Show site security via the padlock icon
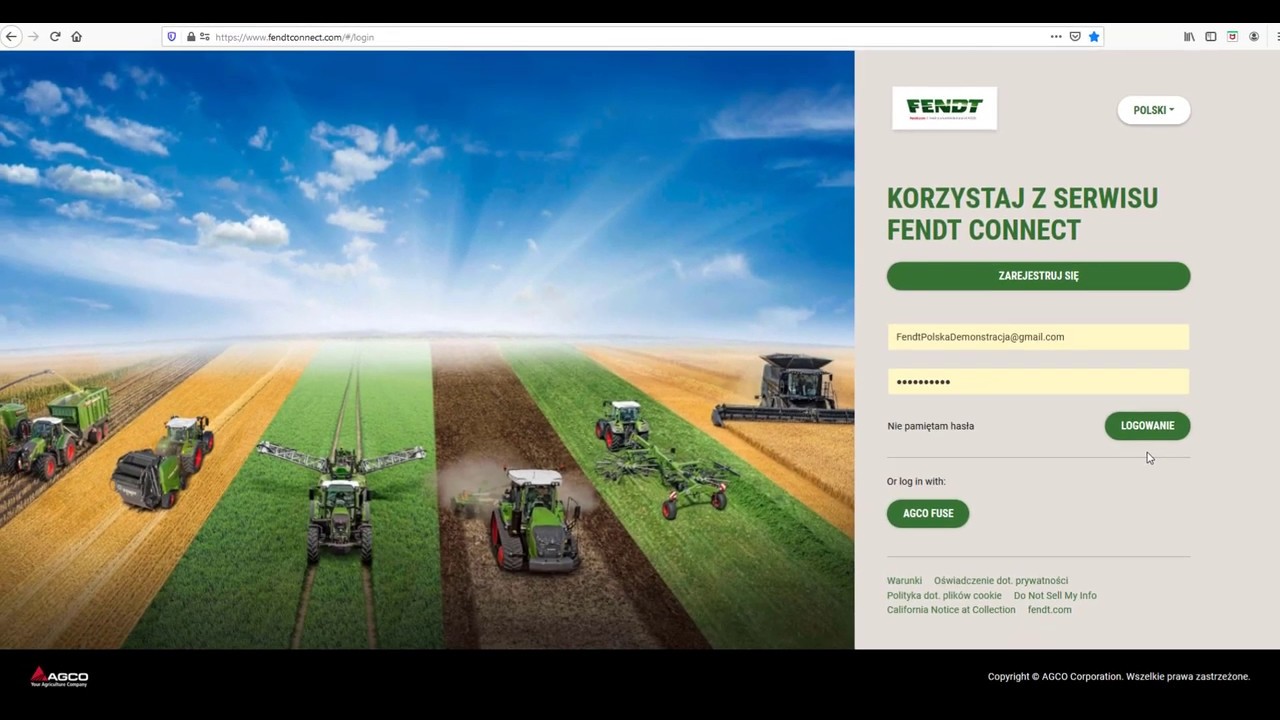The image size is (1280, 720). click(191, 37)
